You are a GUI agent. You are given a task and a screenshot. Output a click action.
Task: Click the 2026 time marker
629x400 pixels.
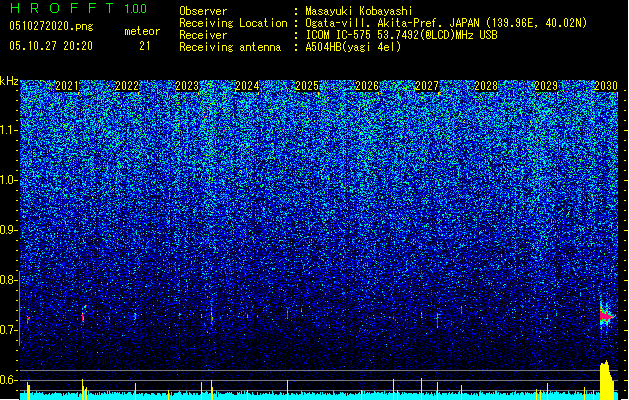pos(367,86)
